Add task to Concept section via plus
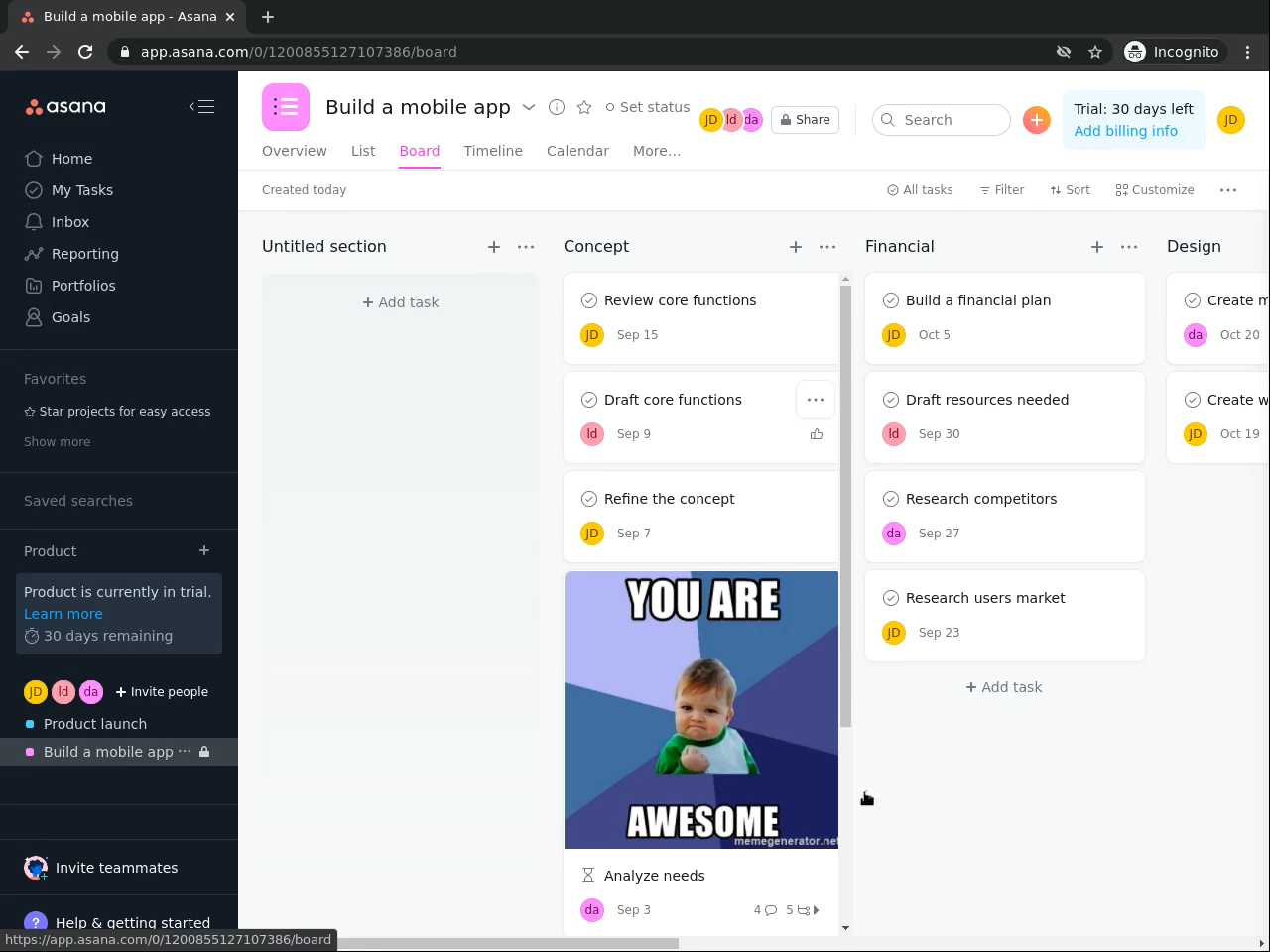Screen dimensions: 1270x952 point(796,247)
